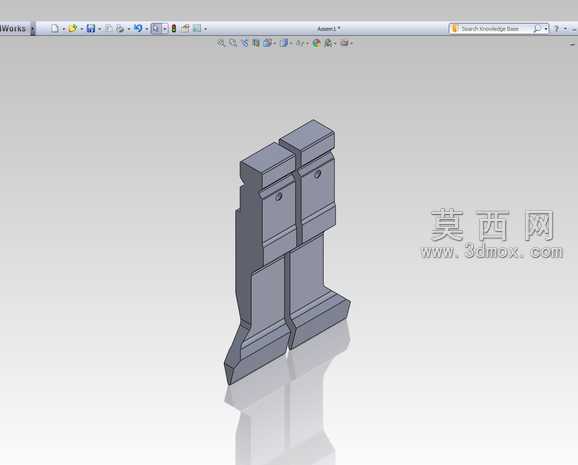The height and width of the screenshot is (465, 578).
Task: Click the Section View icon
Action: [x=256, y=43]
